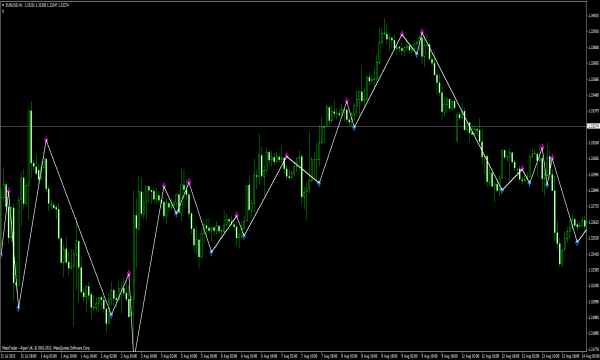Image resolution: width=600 pixels, height=360 pixels.
Task: Click the MetaTrader copyright text at chart bottom
Action: tap(46, 348)
